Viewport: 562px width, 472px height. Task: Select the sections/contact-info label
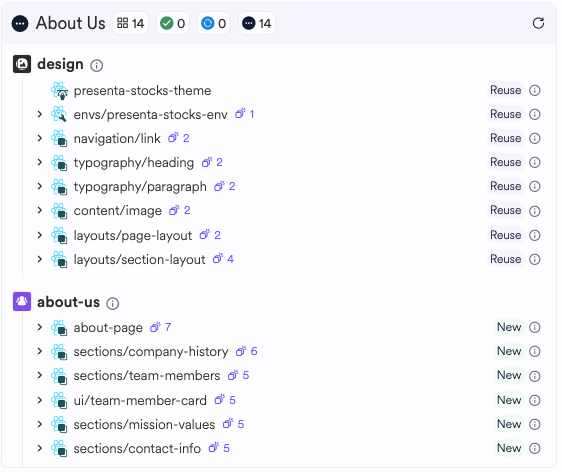click(x=137, y=448)
